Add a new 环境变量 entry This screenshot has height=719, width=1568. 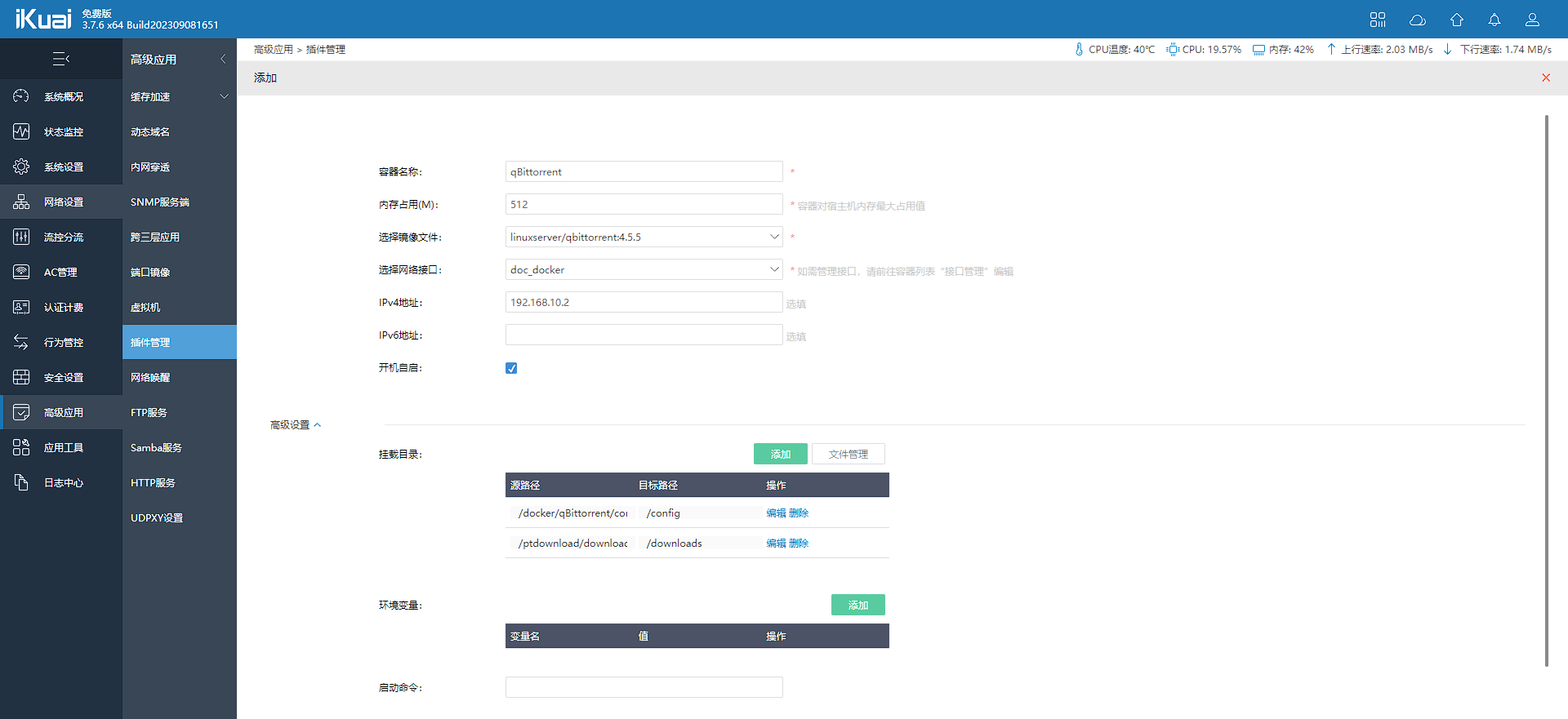point(858,605)
